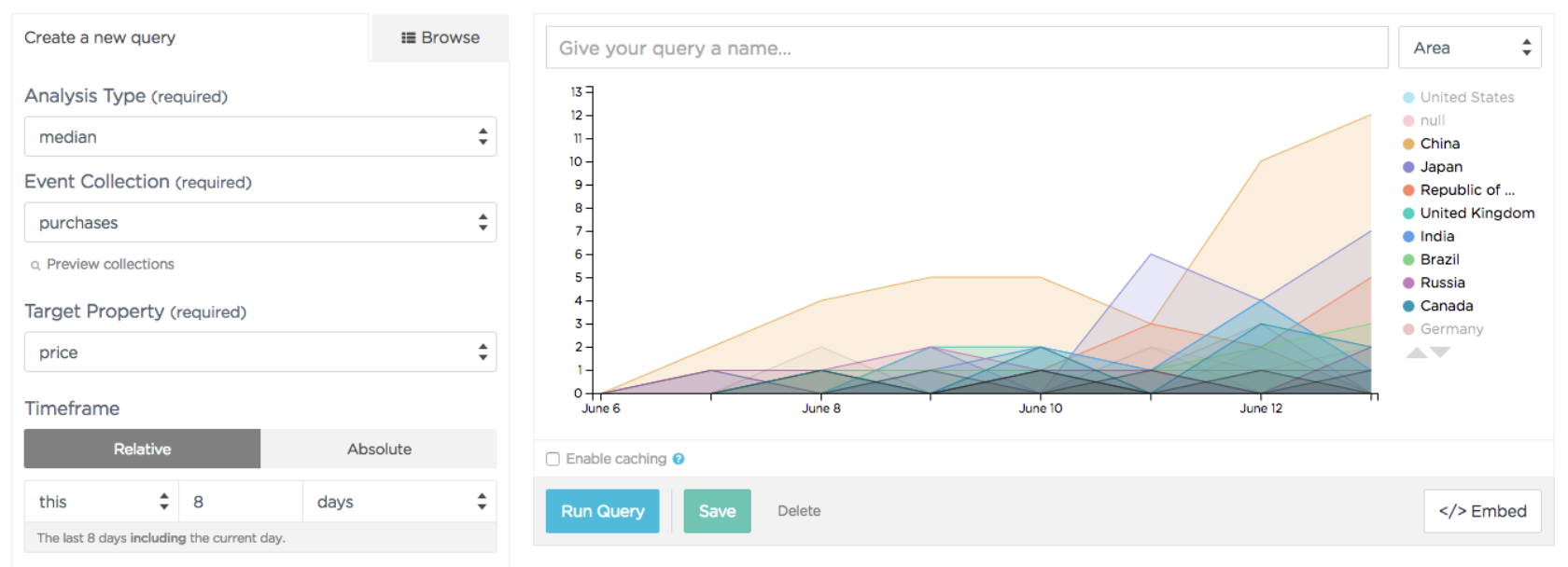Click the caching help question mark icon
The height and width of the screenshot is (567, 1568).
(679, 459)
